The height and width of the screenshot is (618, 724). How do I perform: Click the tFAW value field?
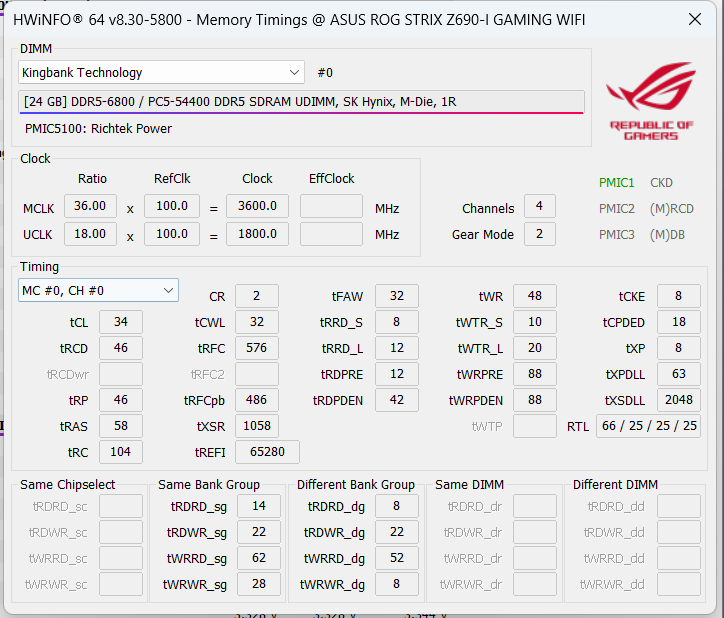point(397,296)
